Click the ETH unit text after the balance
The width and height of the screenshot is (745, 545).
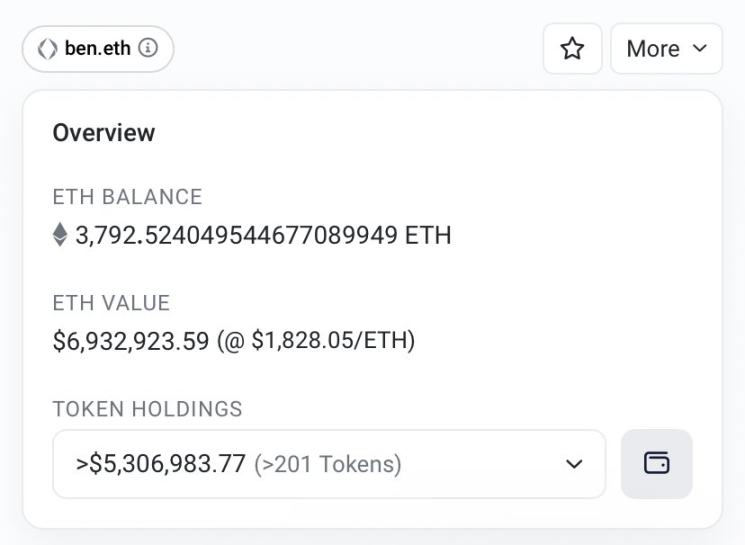(428, 235)
